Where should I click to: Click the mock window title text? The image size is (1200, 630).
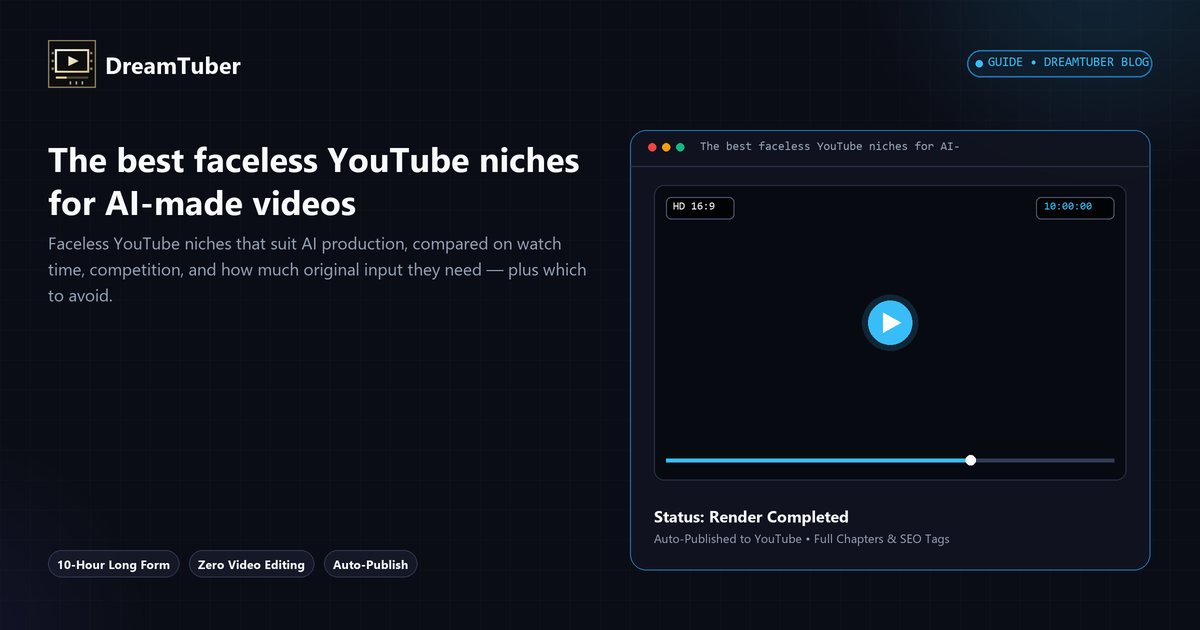(830, 147)
